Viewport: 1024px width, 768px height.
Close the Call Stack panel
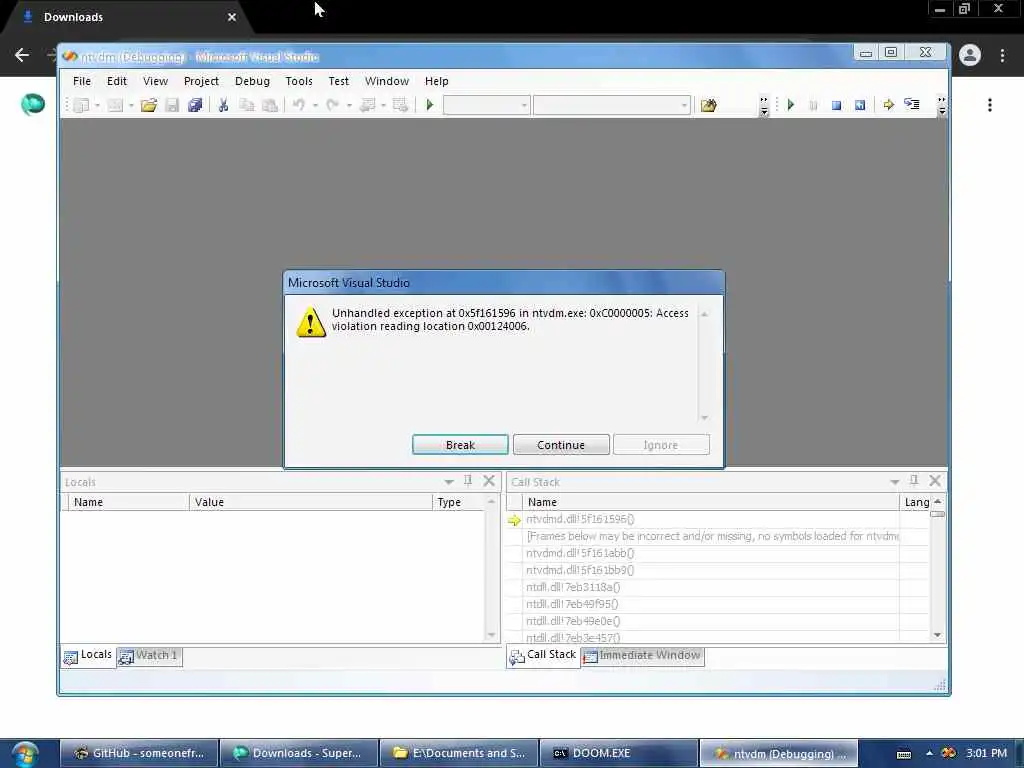(935, 481)
